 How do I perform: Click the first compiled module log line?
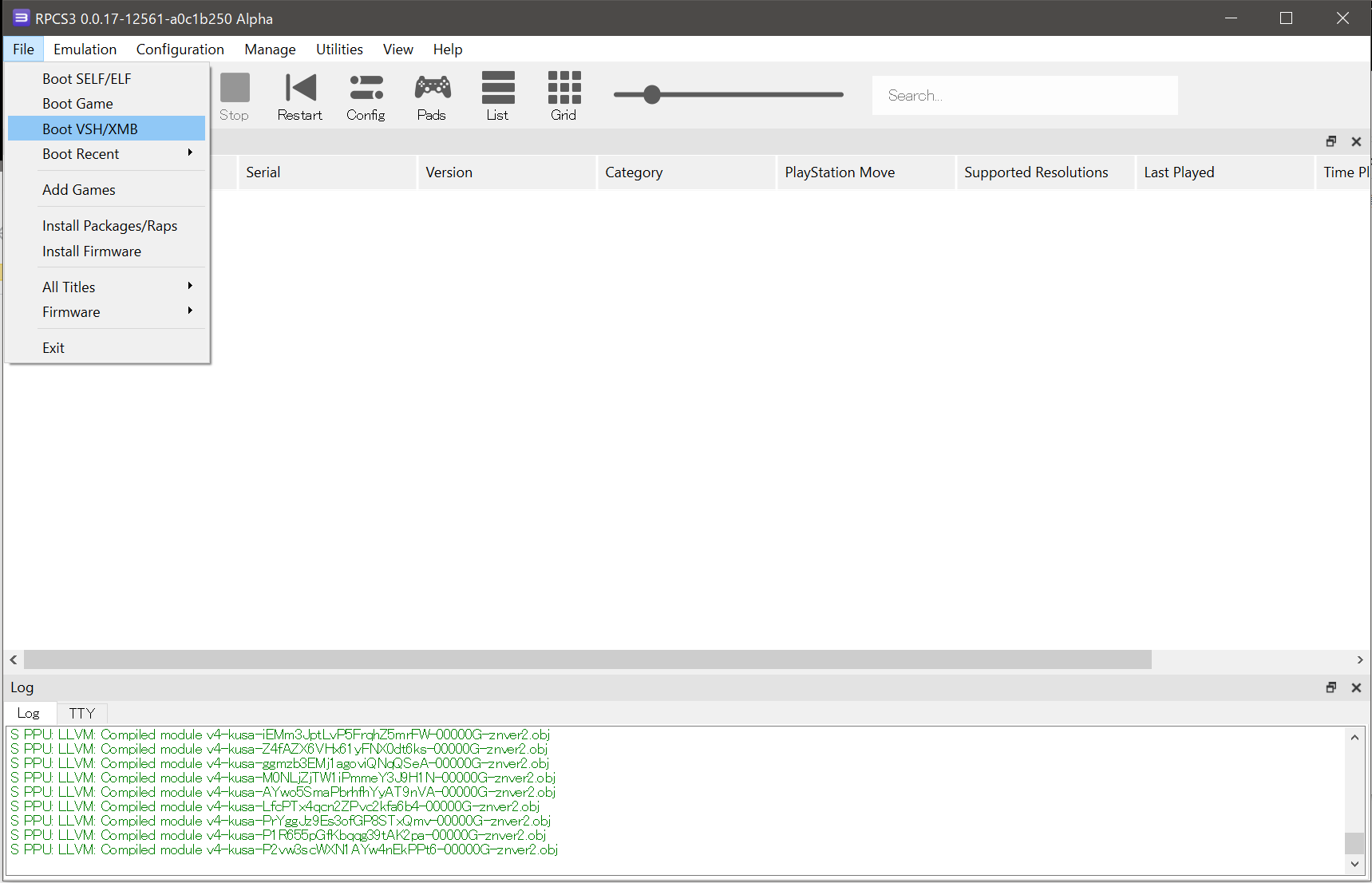tap(280, 735)
